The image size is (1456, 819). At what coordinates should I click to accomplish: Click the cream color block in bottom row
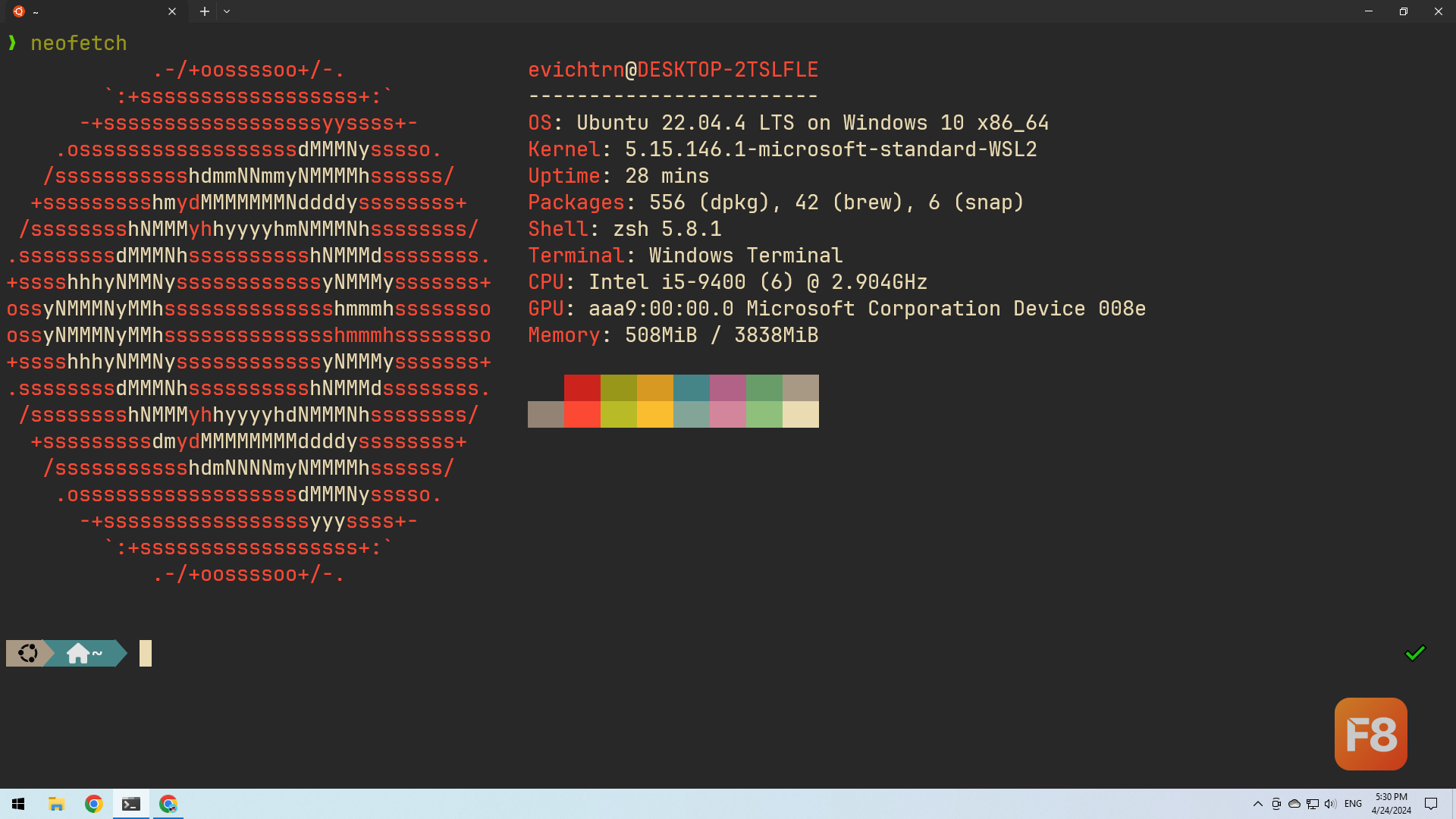coord(801,415)
